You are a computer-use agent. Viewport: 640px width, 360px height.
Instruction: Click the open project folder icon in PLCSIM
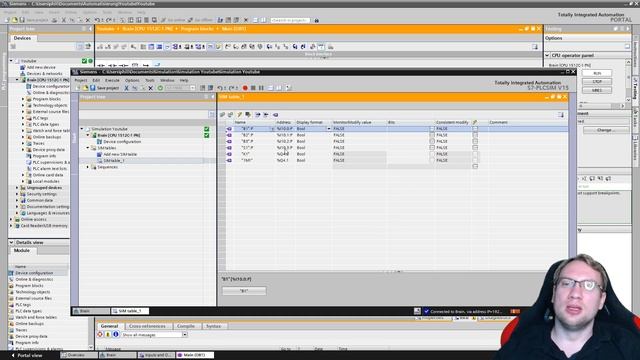(85, 88)
